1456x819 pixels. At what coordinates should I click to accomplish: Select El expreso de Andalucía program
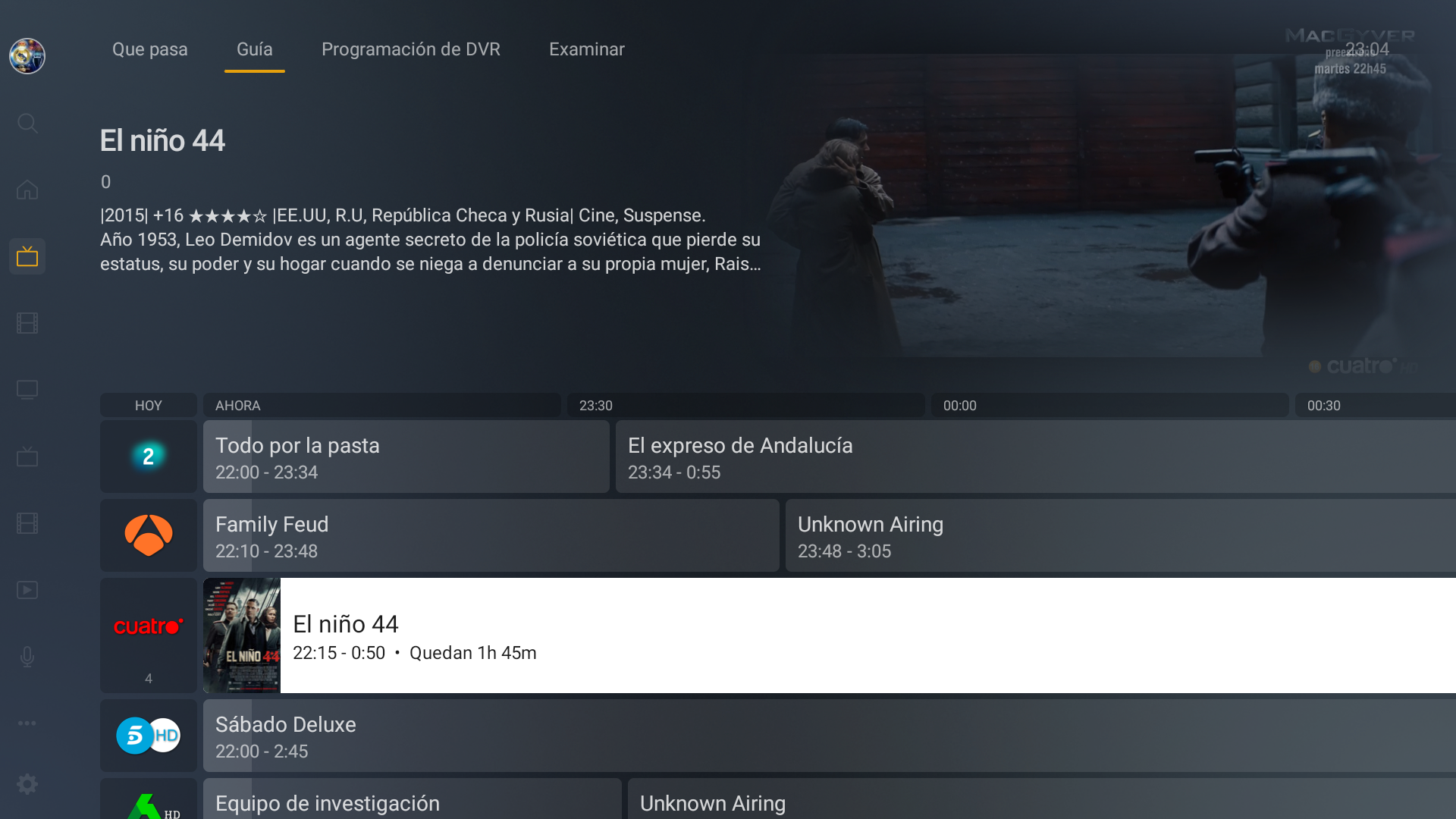click(x=1036, y=457)
